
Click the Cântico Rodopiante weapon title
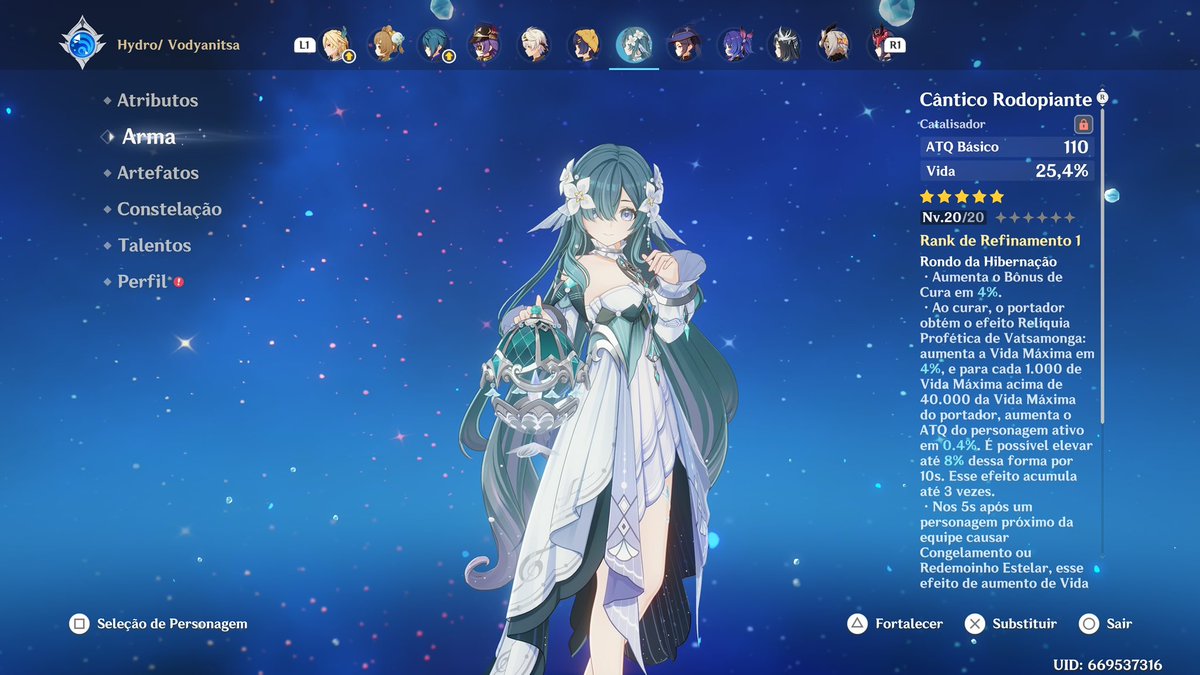click(1006, 100)
